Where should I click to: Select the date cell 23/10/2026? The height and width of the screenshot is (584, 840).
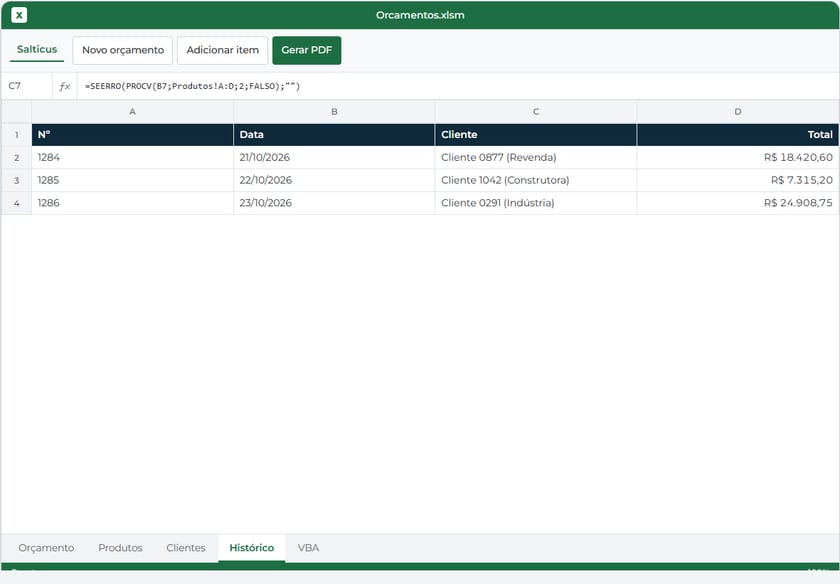(334, 203)
